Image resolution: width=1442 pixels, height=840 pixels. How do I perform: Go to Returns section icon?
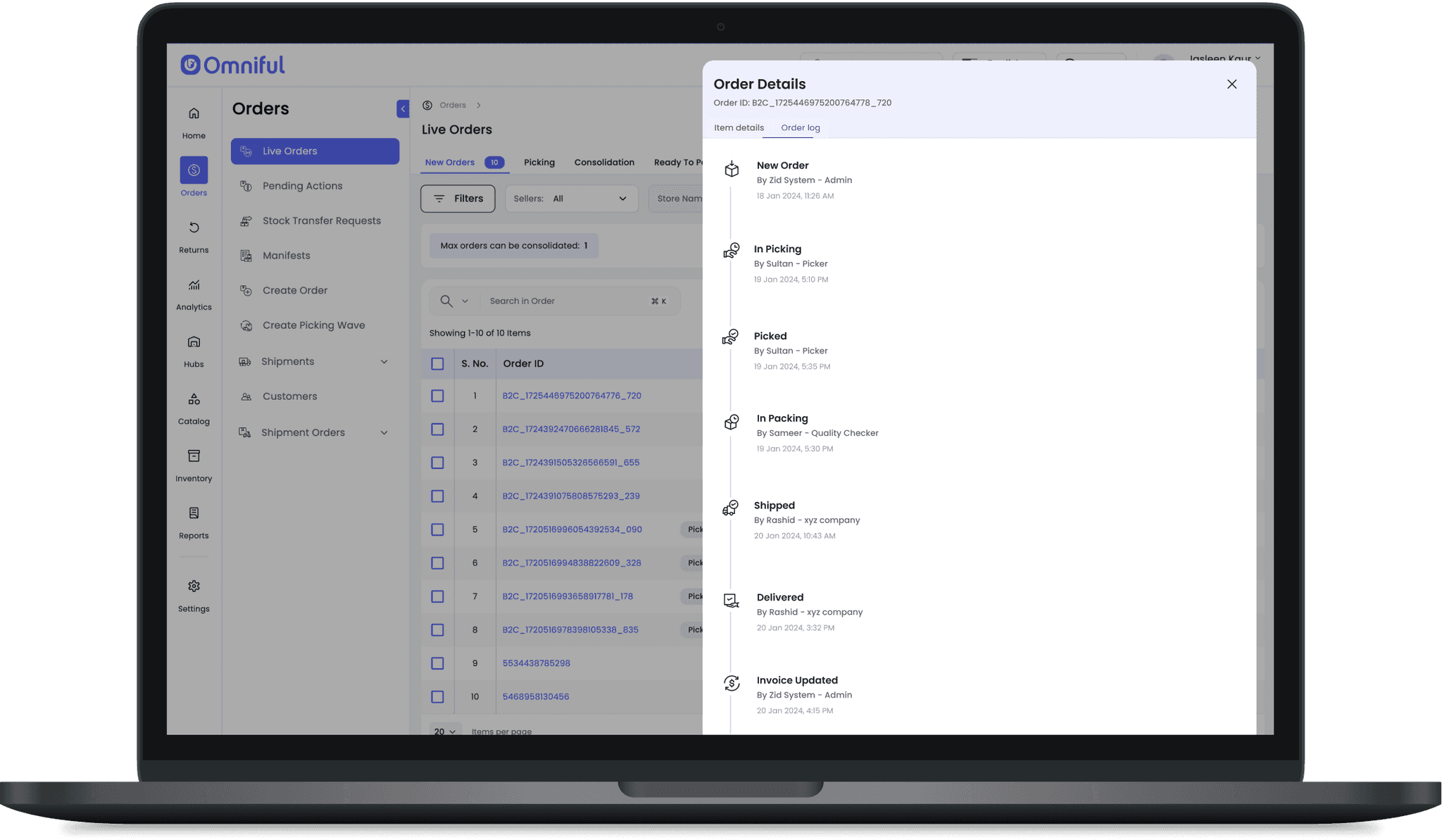click(x=194, y=228)
